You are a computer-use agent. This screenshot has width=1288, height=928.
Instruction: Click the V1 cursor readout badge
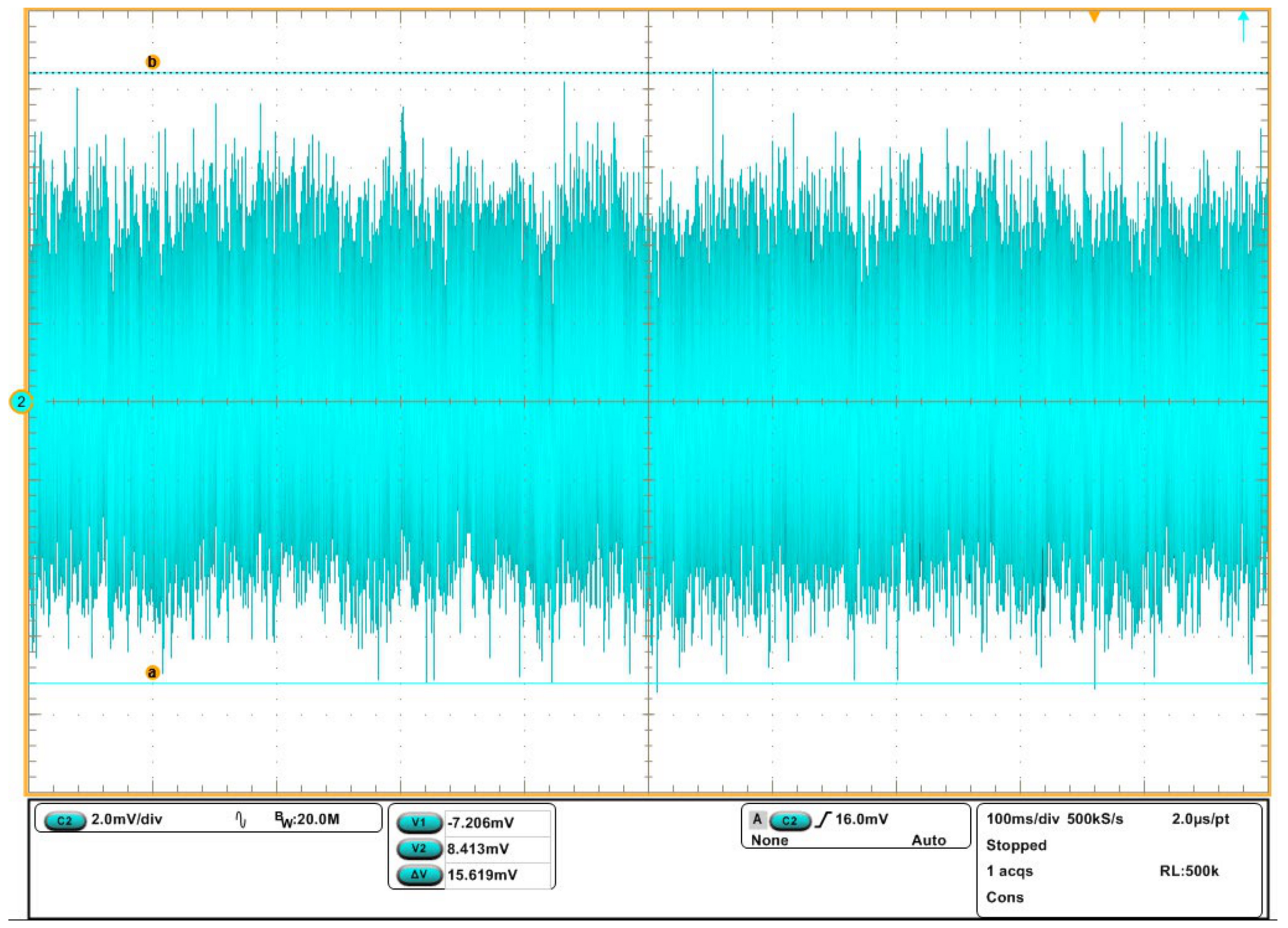pyautogui.click(x=419, y=823)
